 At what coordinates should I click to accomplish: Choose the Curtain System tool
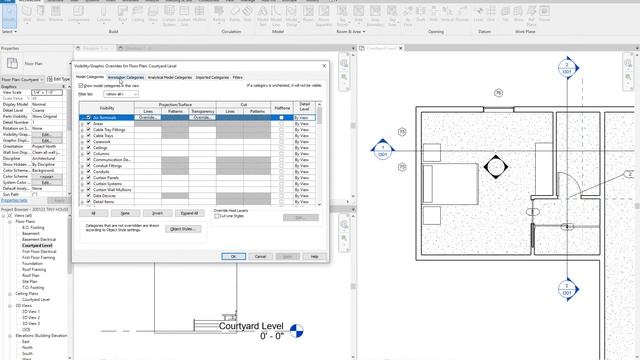pyautogui.click(x=169, y=15)
